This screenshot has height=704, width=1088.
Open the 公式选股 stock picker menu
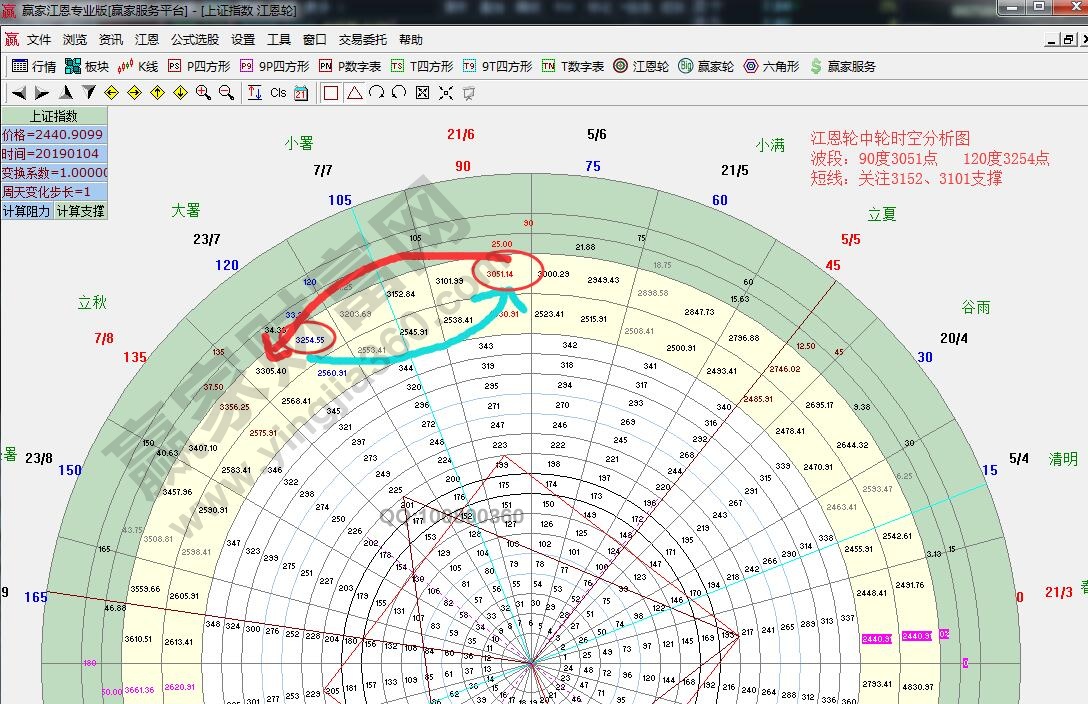click(192, 40)
